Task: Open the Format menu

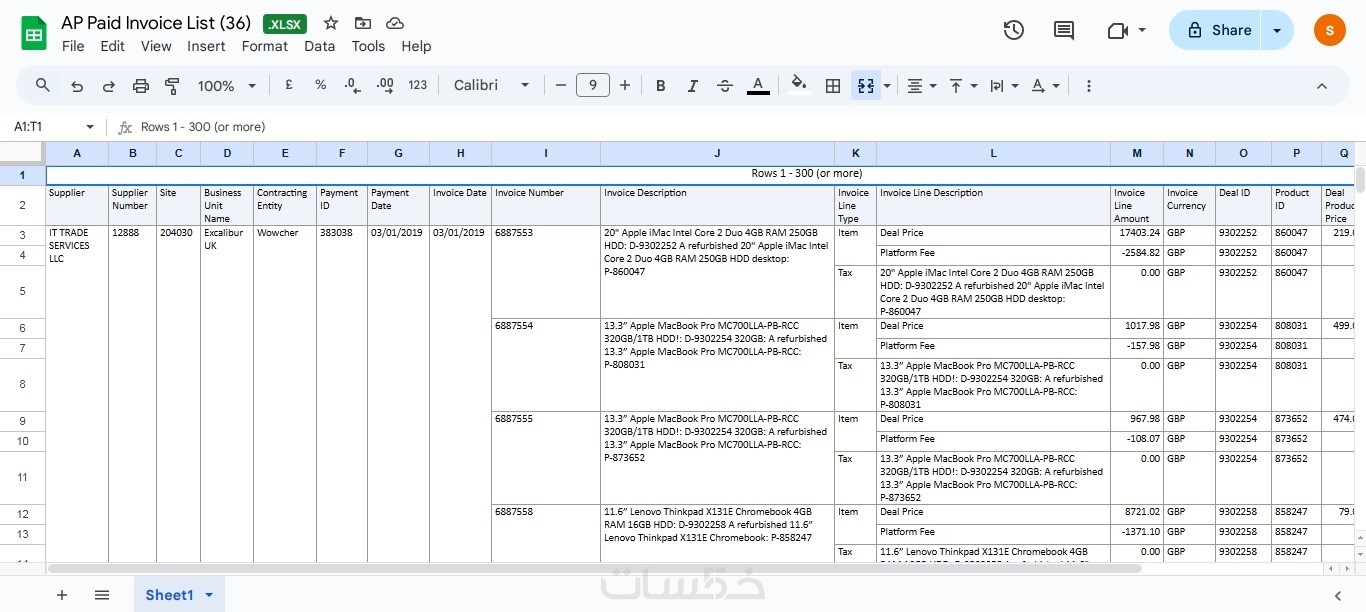Action: (x=265, y=46)
